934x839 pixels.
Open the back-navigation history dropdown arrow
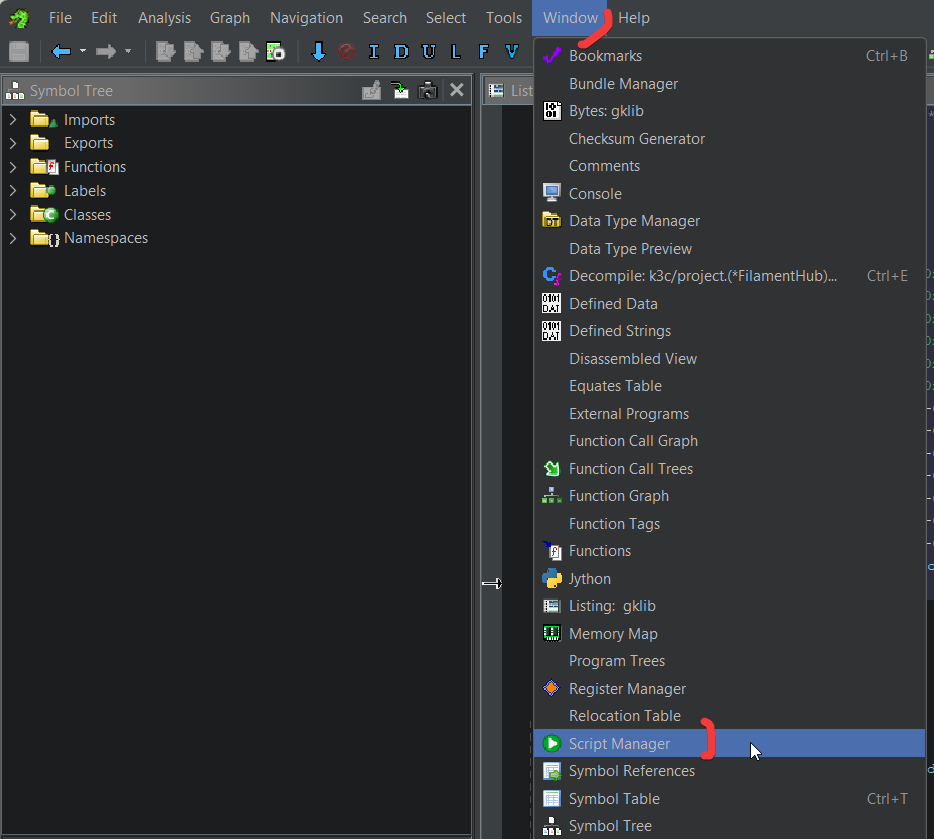coord(83,51)
